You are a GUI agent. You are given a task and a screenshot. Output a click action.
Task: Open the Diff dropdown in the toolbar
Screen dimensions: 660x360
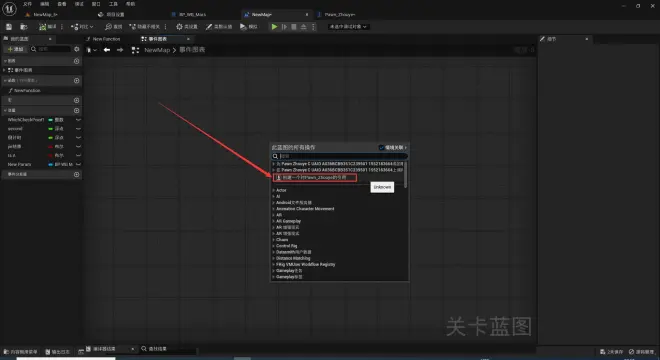82,27
